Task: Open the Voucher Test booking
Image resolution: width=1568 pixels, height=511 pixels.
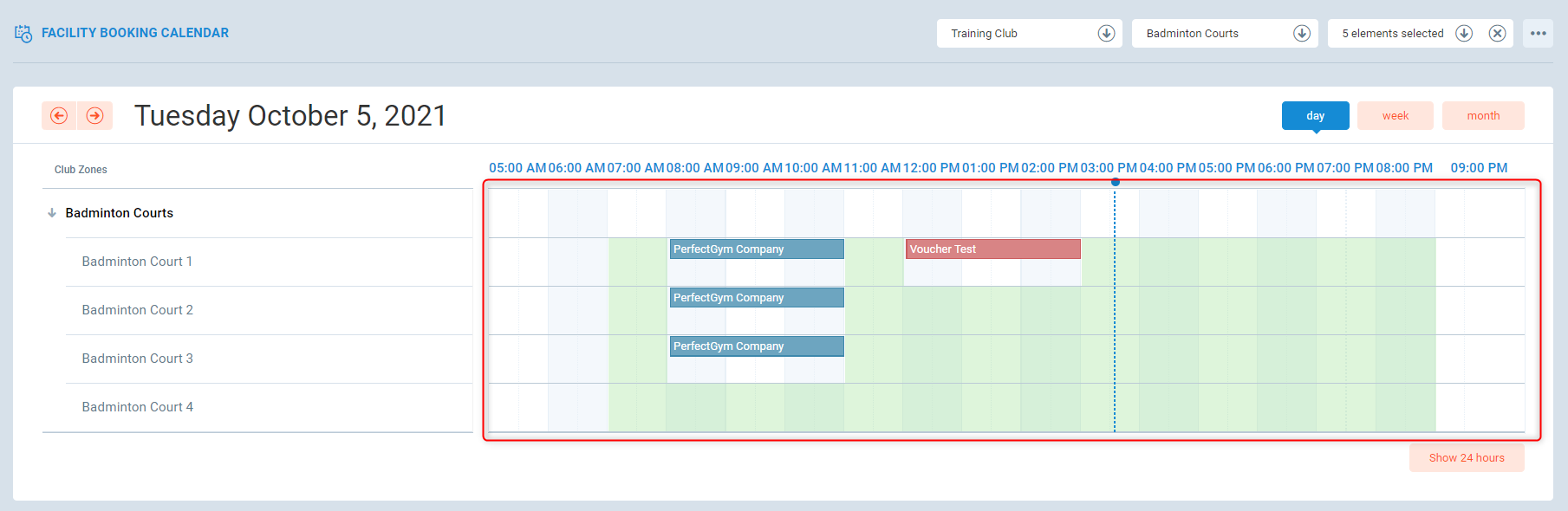Action: click(x=992, y=249)
